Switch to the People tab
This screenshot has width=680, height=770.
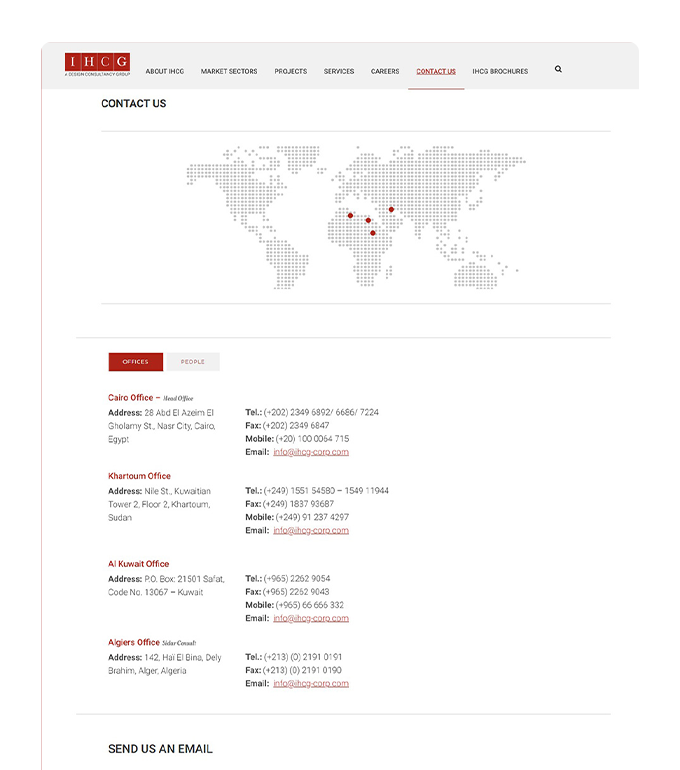coord(193,362)
